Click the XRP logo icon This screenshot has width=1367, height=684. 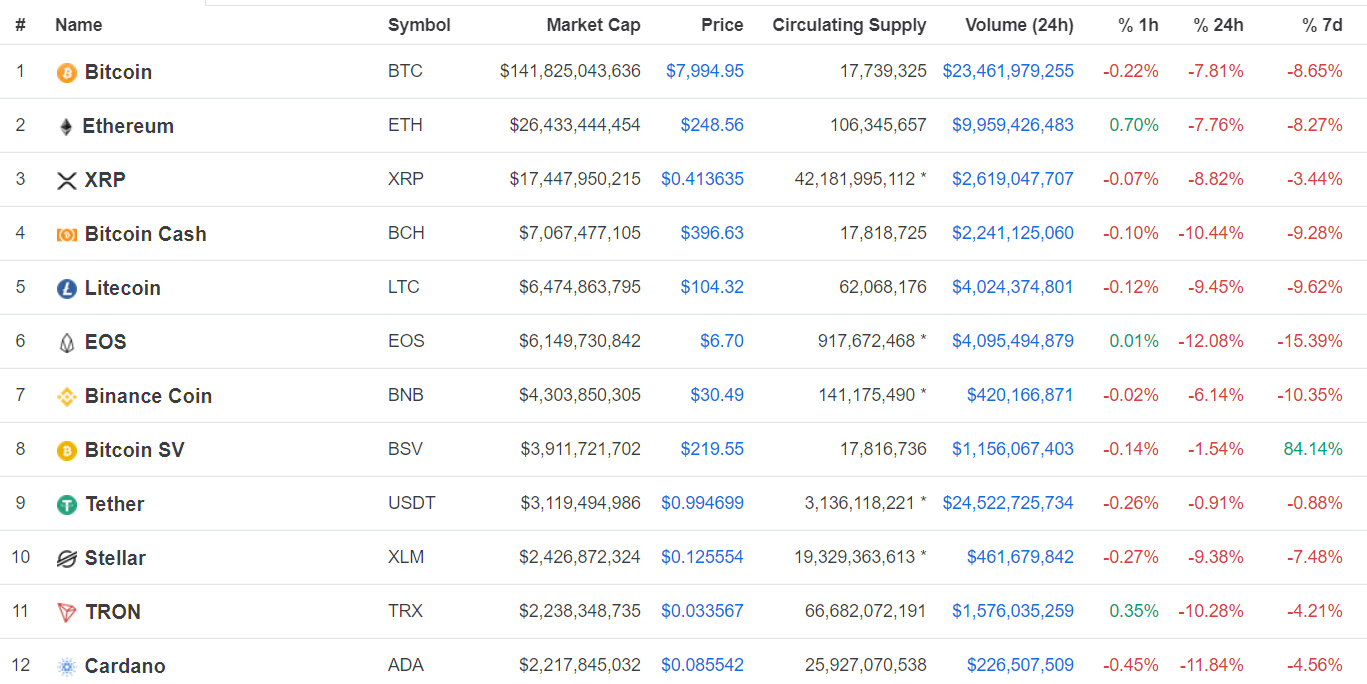67,181
